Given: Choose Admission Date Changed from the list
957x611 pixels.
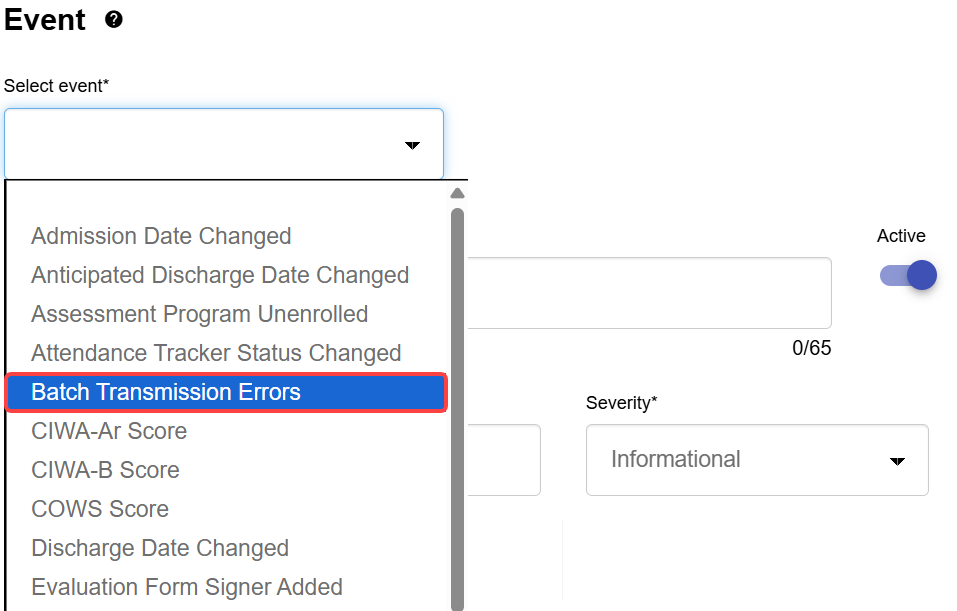Looking at the screenshot, I should [x=161, y=236].
